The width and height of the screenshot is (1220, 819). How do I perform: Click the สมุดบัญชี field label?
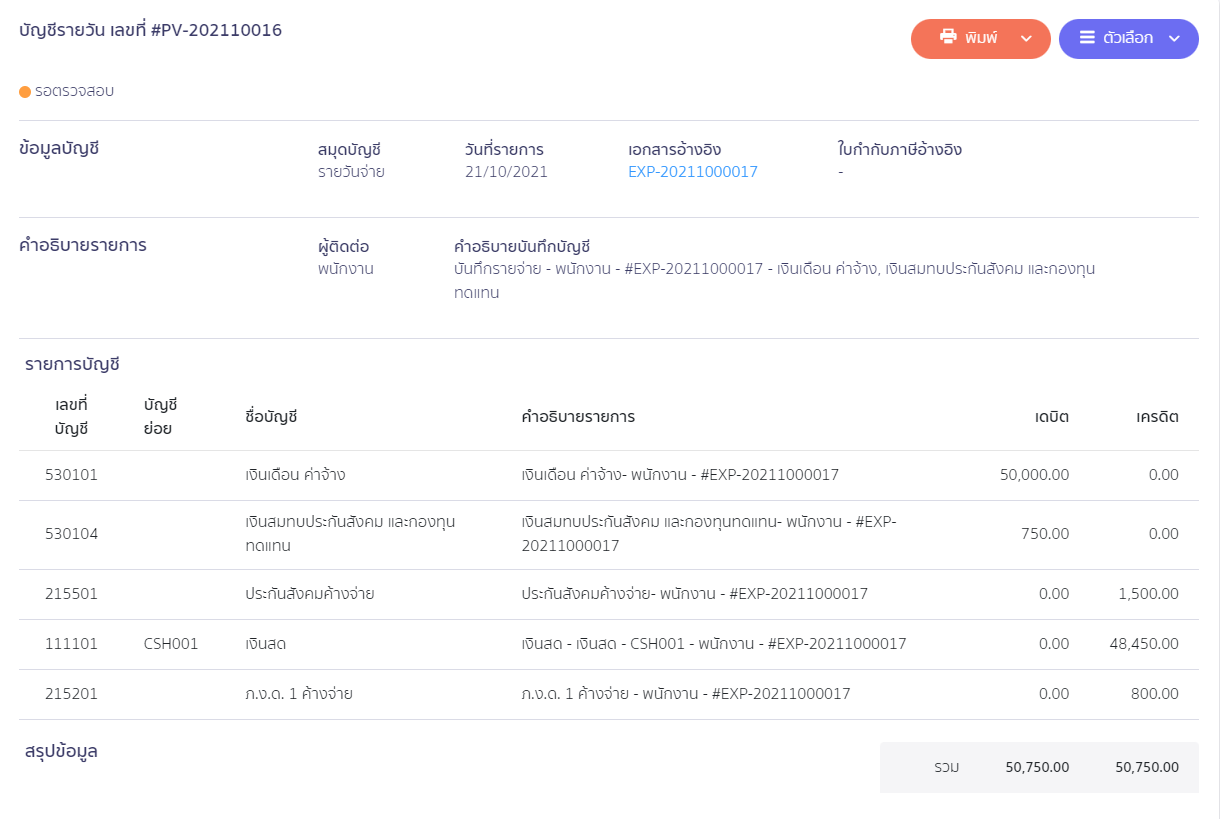click(349, 150)
